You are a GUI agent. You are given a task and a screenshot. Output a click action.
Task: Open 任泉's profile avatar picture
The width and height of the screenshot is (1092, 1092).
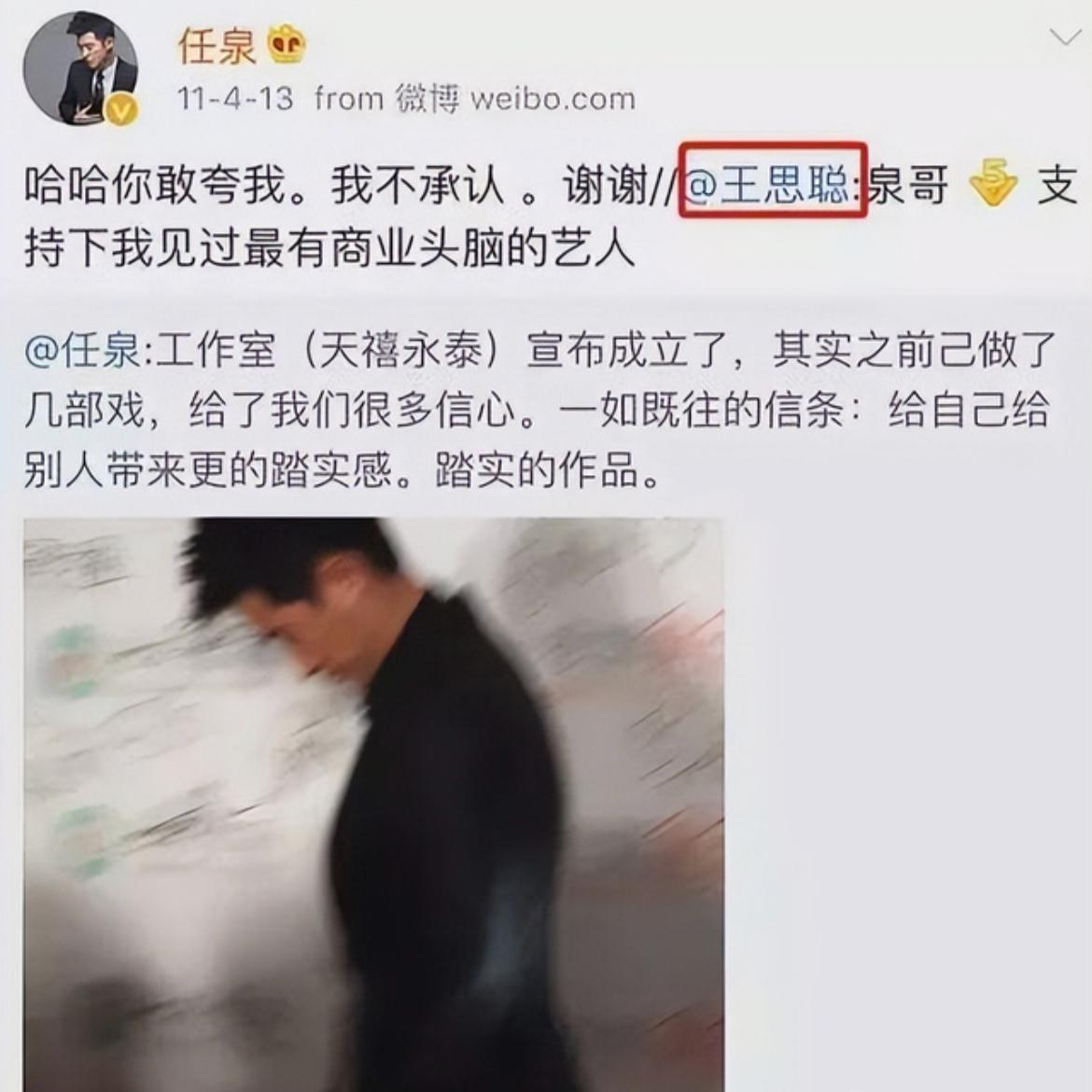tap(80, 68)
